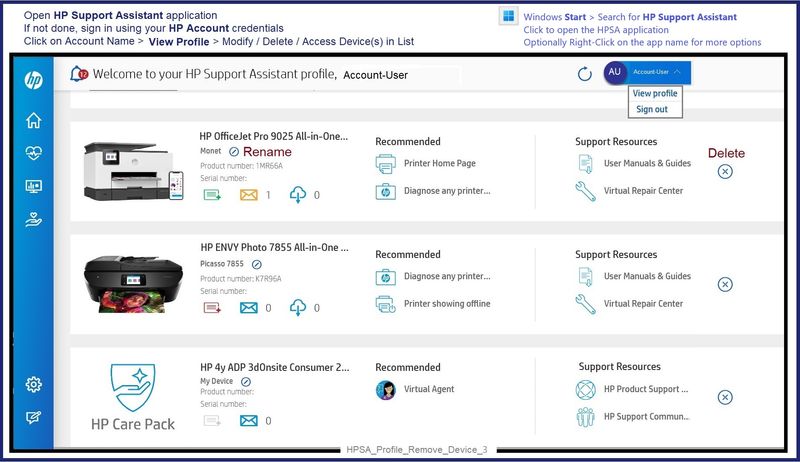Open OfficeJet User Manuals & Guides
The image size is (800, 462).
point(647,163)
